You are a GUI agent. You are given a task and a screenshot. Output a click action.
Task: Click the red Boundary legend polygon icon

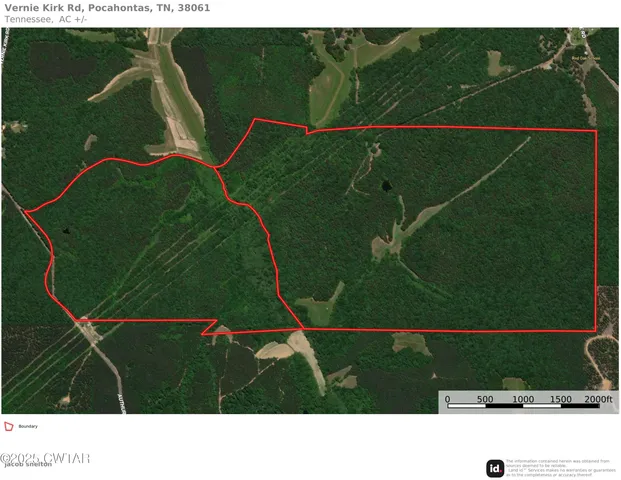coord(9,426)
